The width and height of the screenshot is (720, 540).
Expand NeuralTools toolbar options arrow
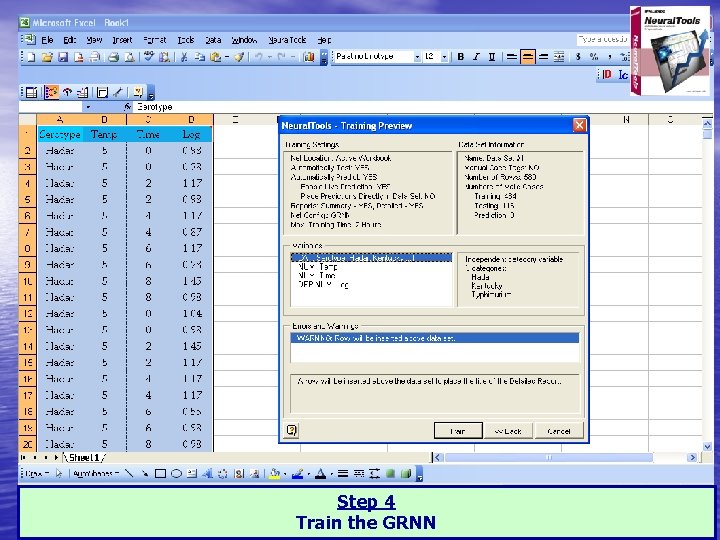click(151, 94)
